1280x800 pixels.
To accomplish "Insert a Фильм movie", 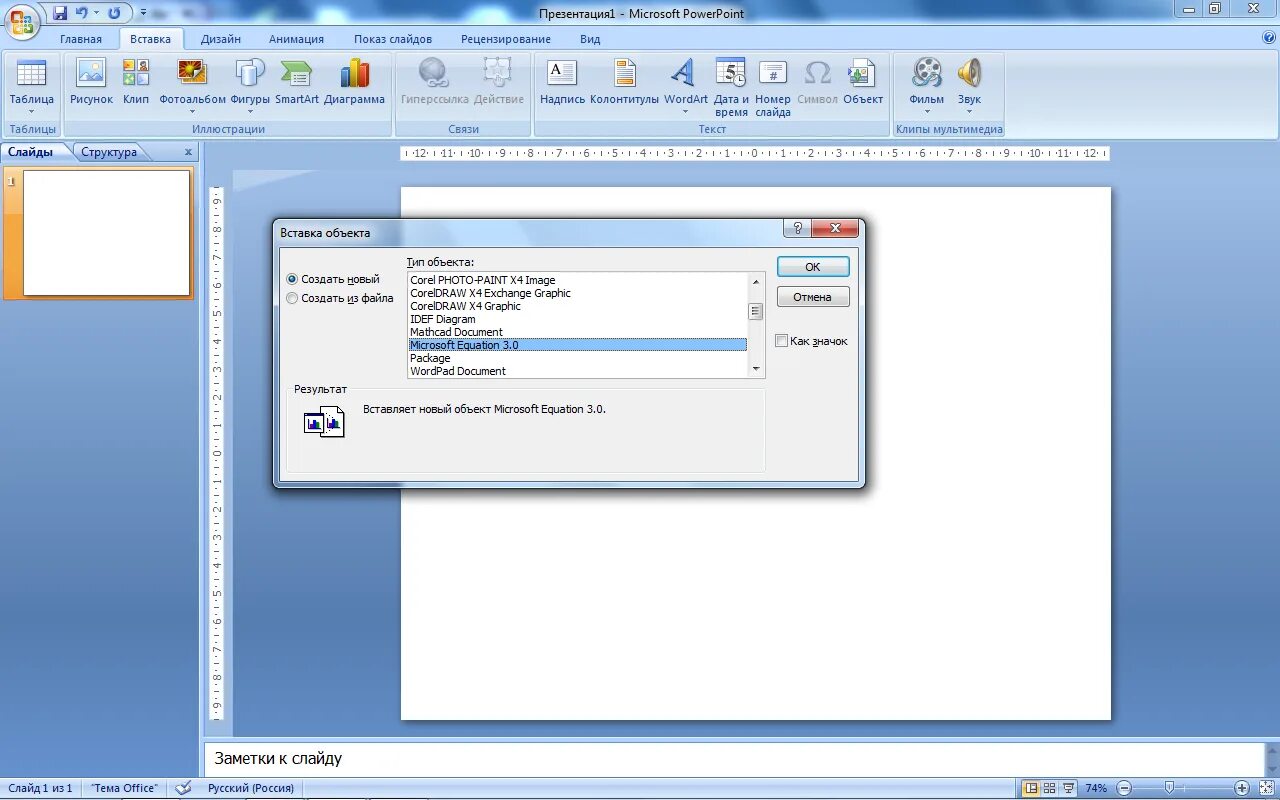I will [927, 87].
